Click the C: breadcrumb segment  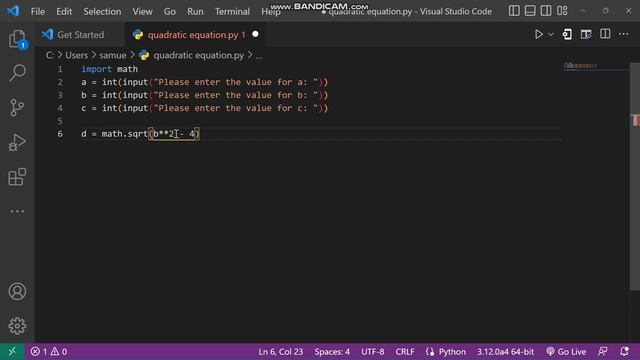point(49,55)
